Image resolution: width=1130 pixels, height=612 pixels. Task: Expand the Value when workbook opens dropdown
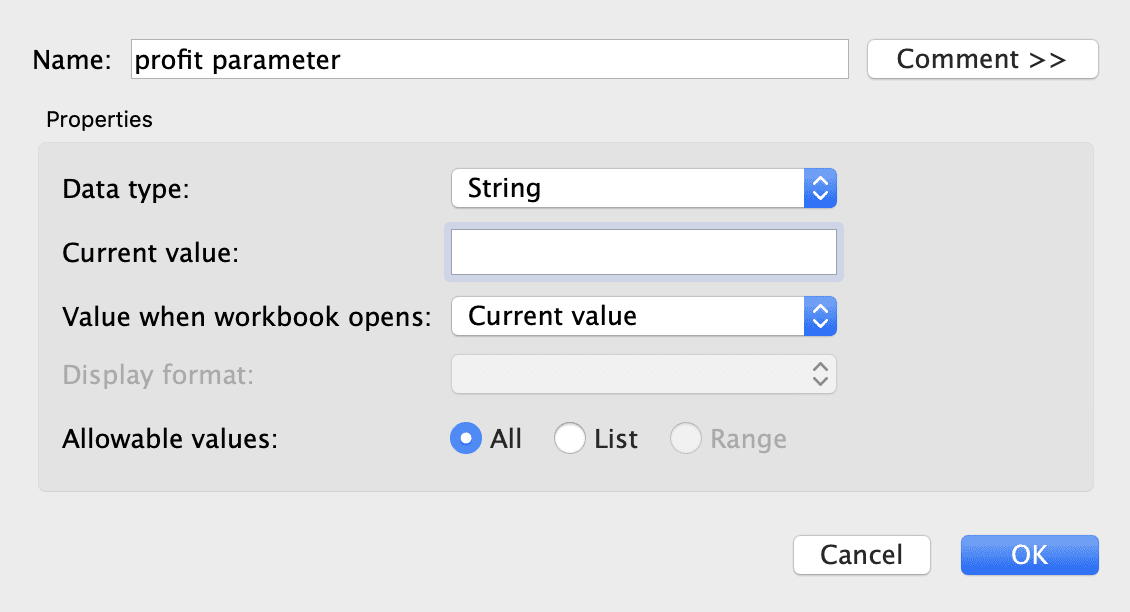point(628,317)
